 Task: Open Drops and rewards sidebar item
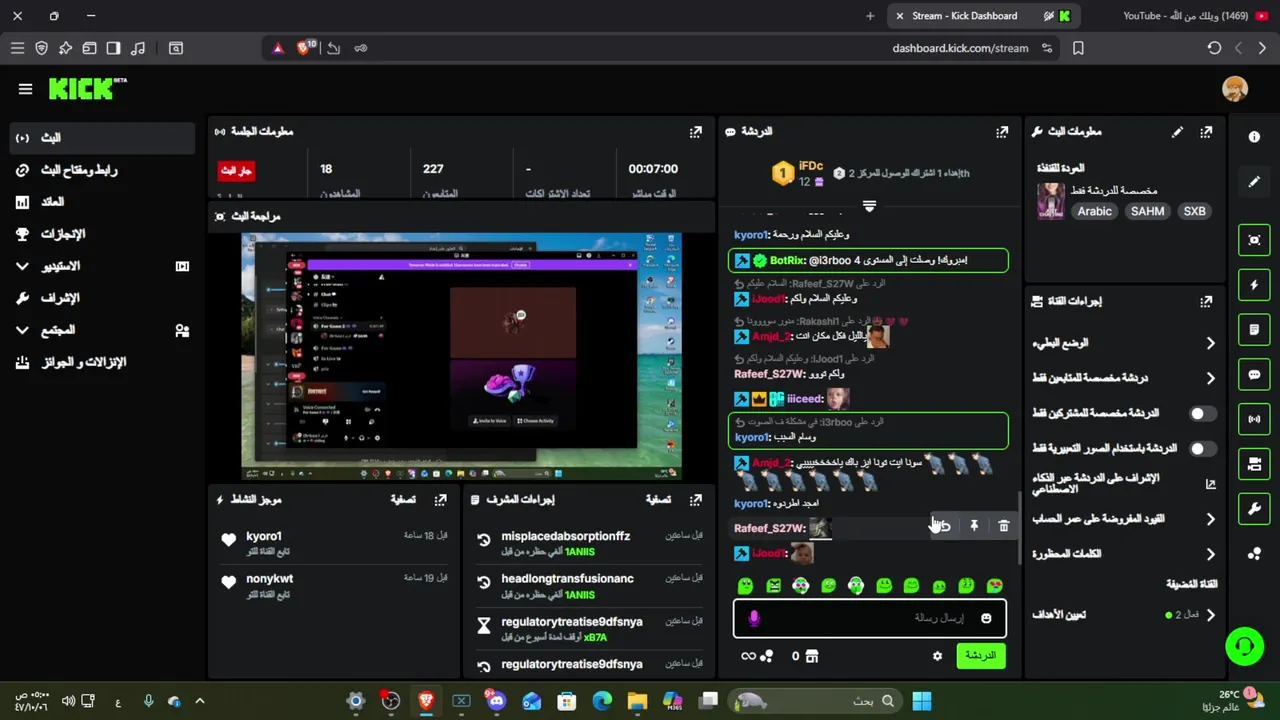tap(102, 362)
